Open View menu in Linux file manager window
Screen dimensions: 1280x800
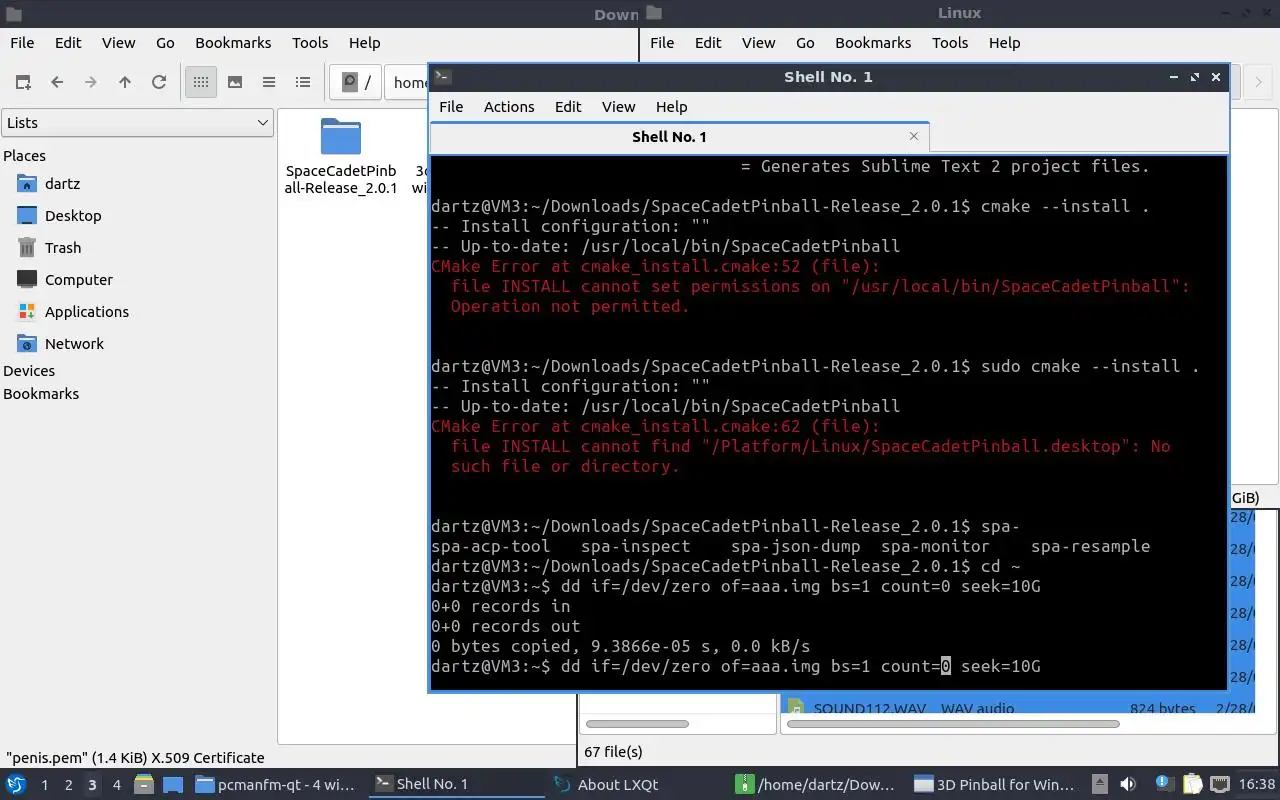coord(758,43)
